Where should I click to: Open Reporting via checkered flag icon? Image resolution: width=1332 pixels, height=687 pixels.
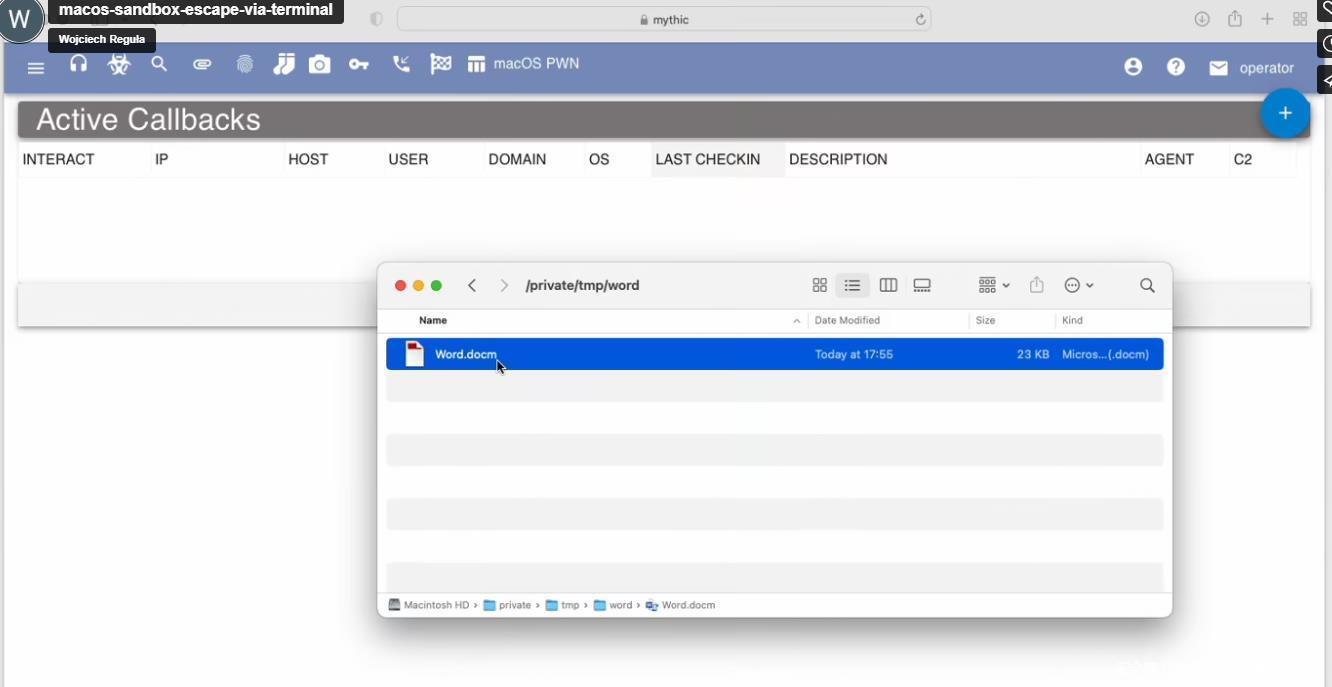(440, 64)
